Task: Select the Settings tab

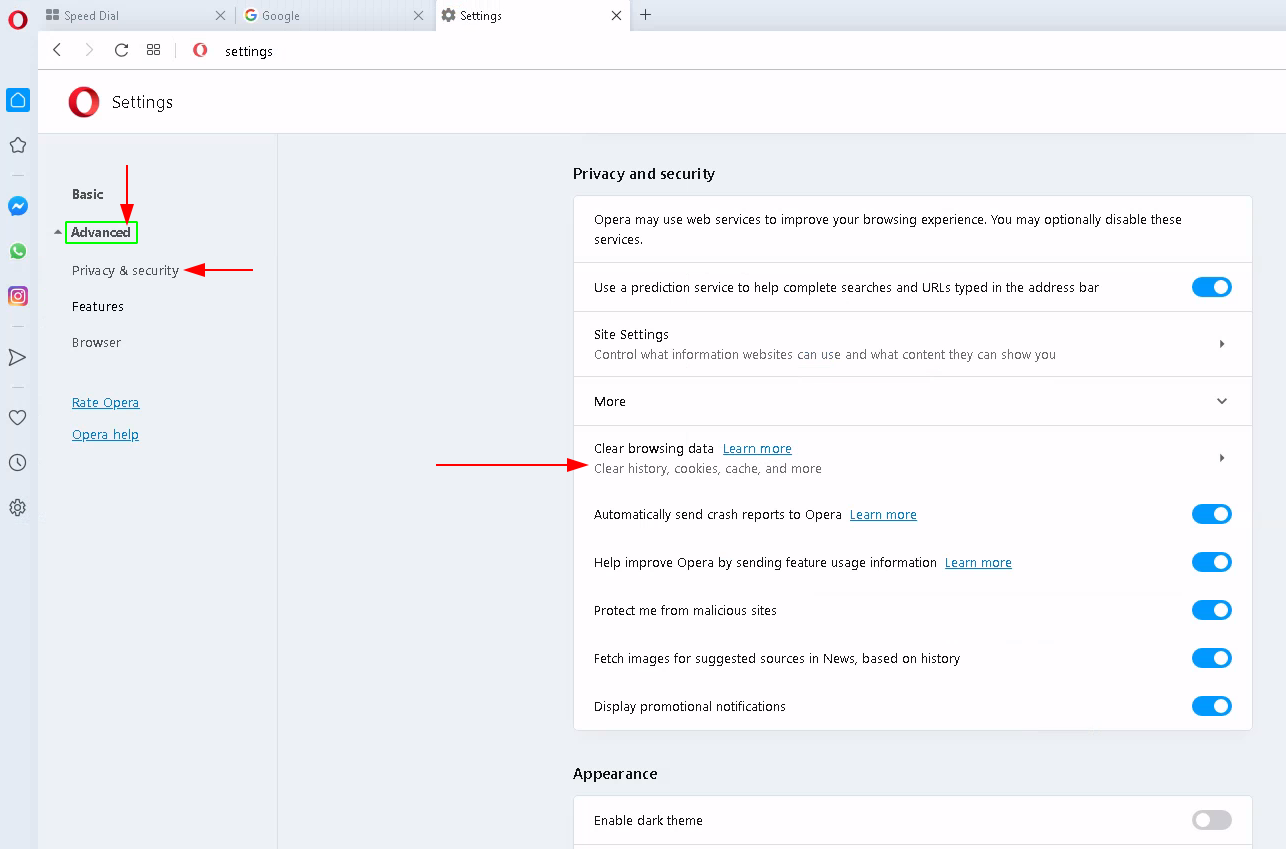Action: [533, 15]
